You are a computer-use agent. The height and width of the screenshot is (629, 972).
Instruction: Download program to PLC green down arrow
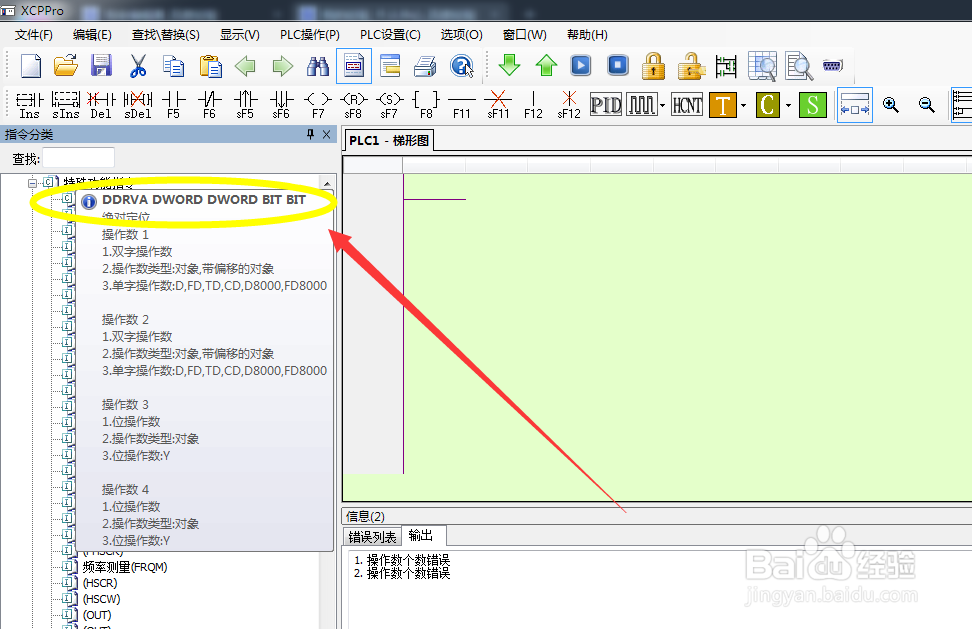tap(510, 65)
